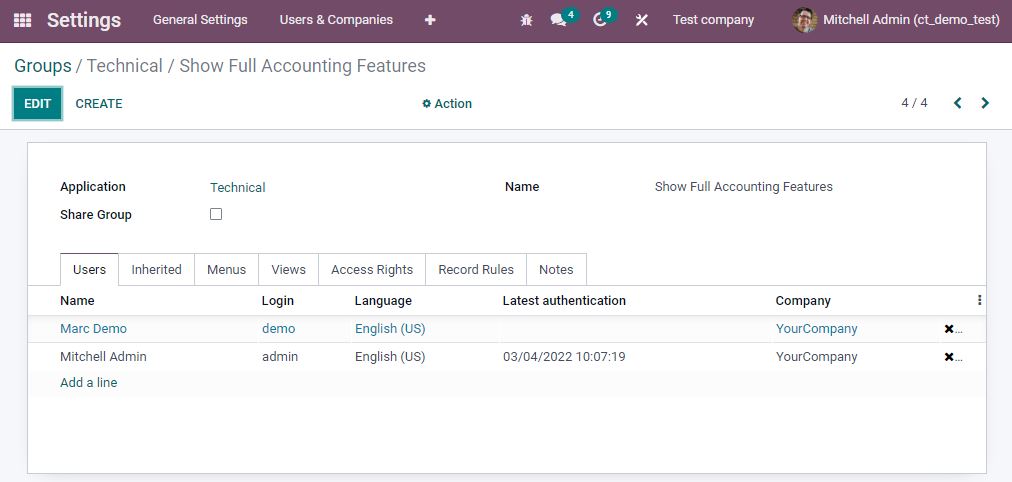Click Marc Demo's YourCompany cell

pyautogui.click(x=816, y=328)
